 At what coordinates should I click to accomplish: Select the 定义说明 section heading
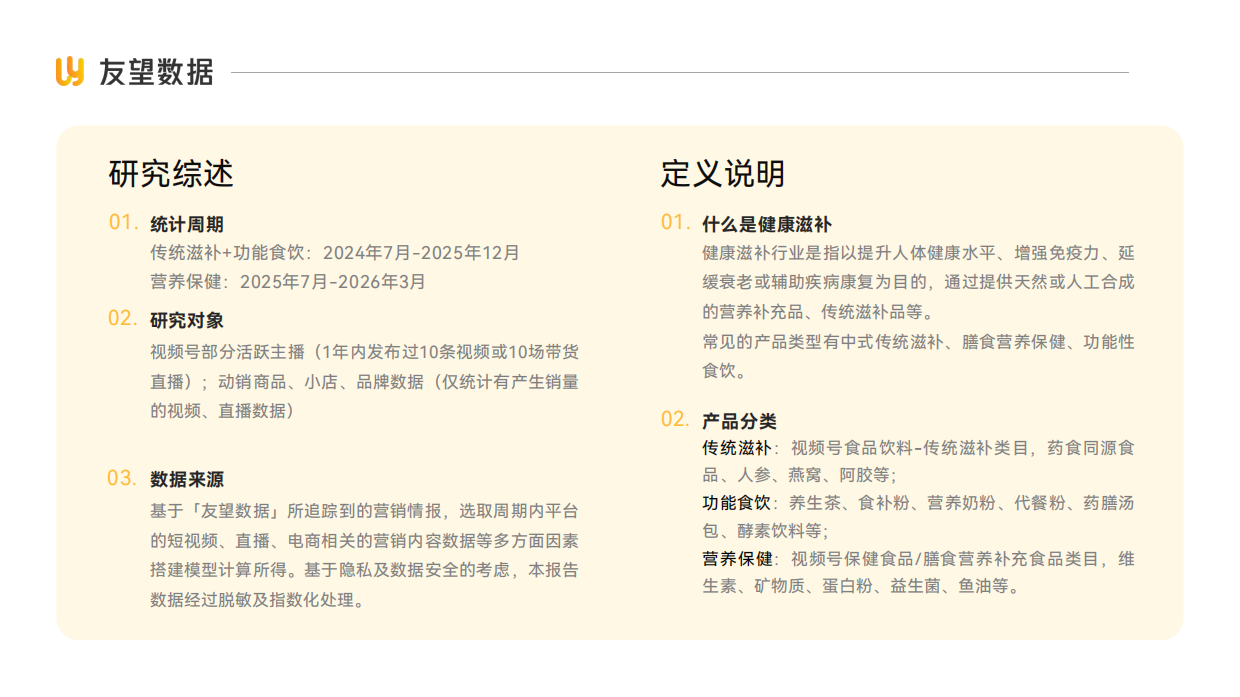(x=723, y=173)
